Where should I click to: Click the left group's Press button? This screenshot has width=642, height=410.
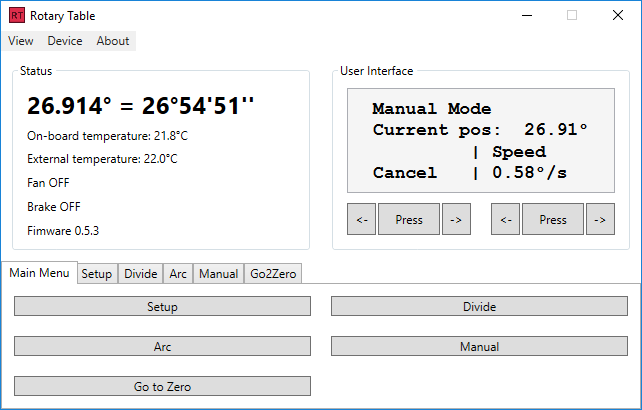pos(408,220)
